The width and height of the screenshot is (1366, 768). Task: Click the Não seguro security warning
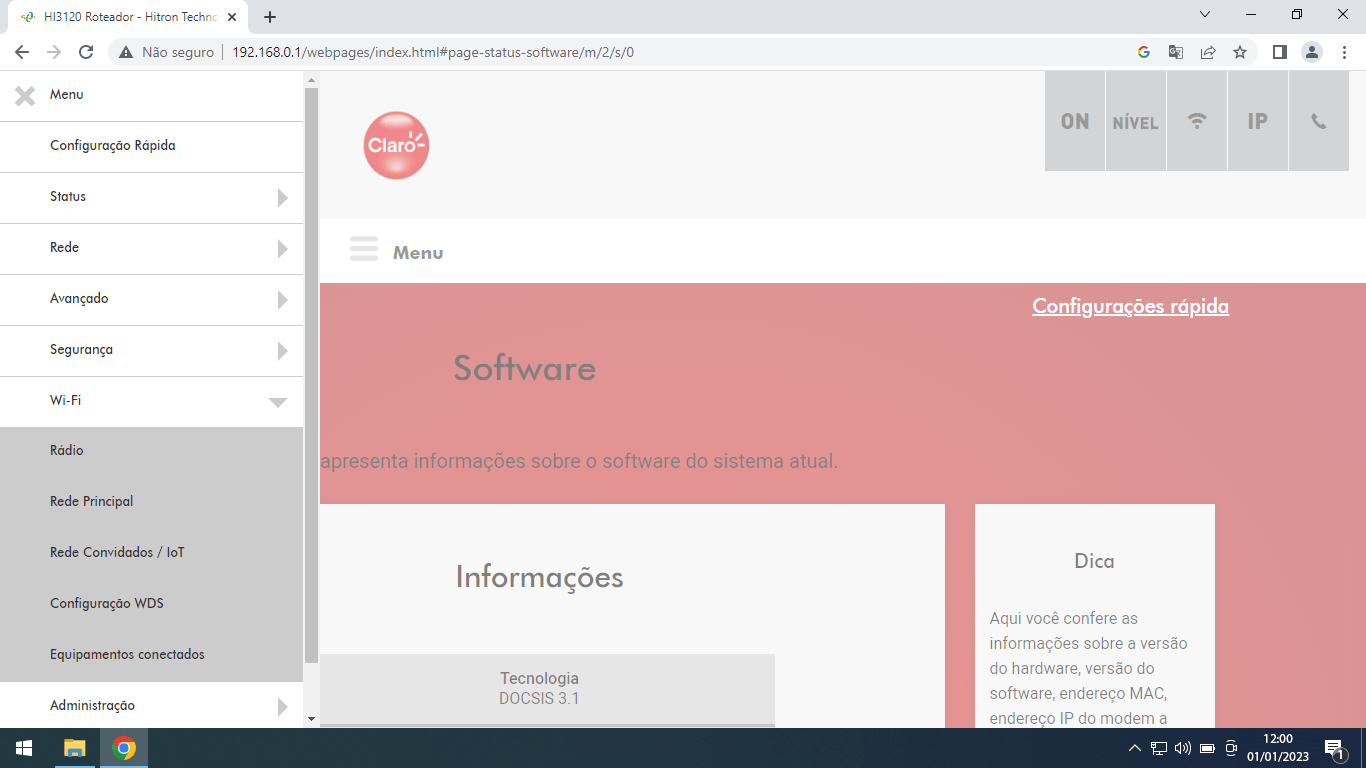click(x=166, y=52)
